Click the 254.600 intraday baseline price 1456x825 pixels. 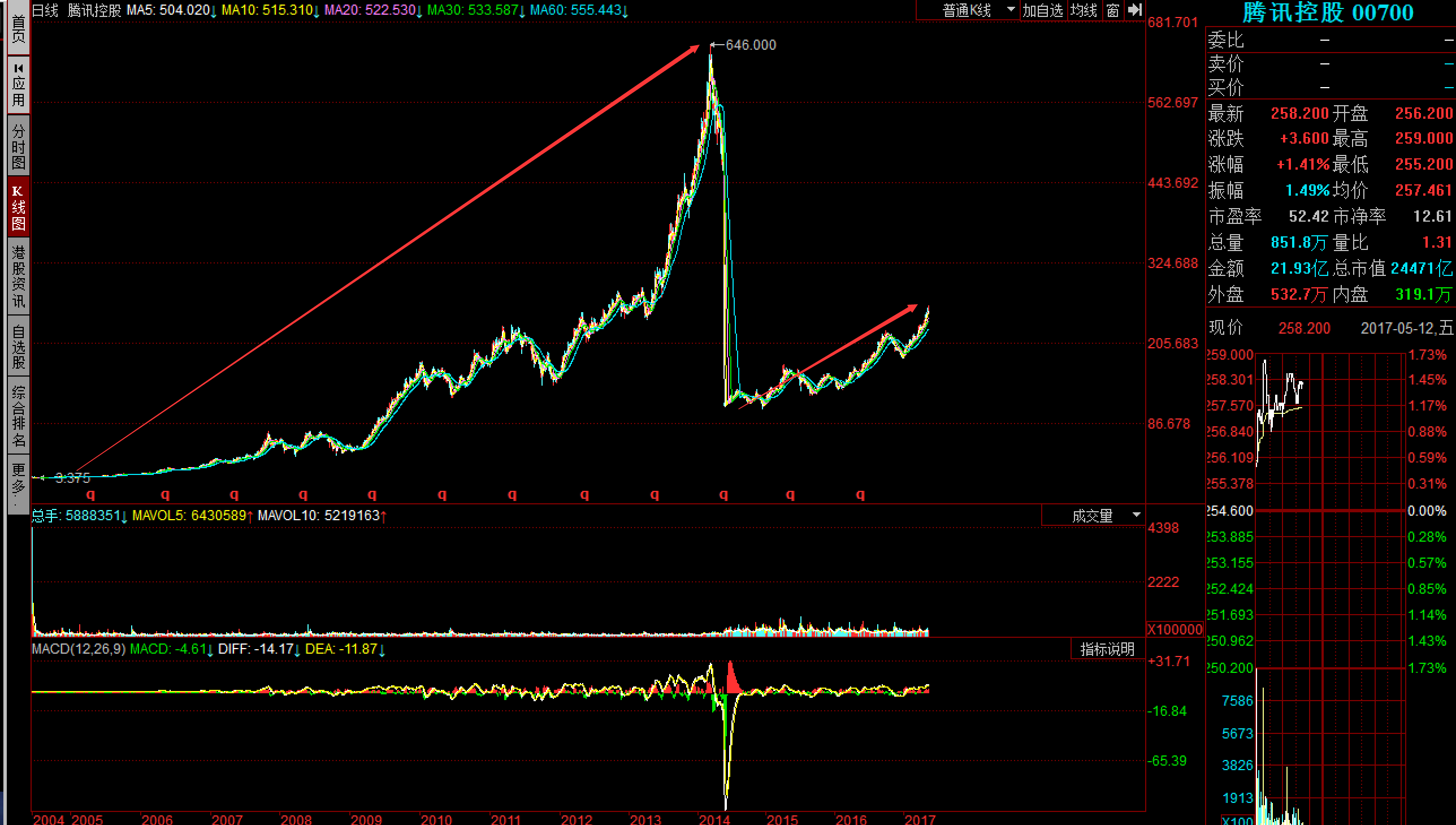(x=1229, y=511)
